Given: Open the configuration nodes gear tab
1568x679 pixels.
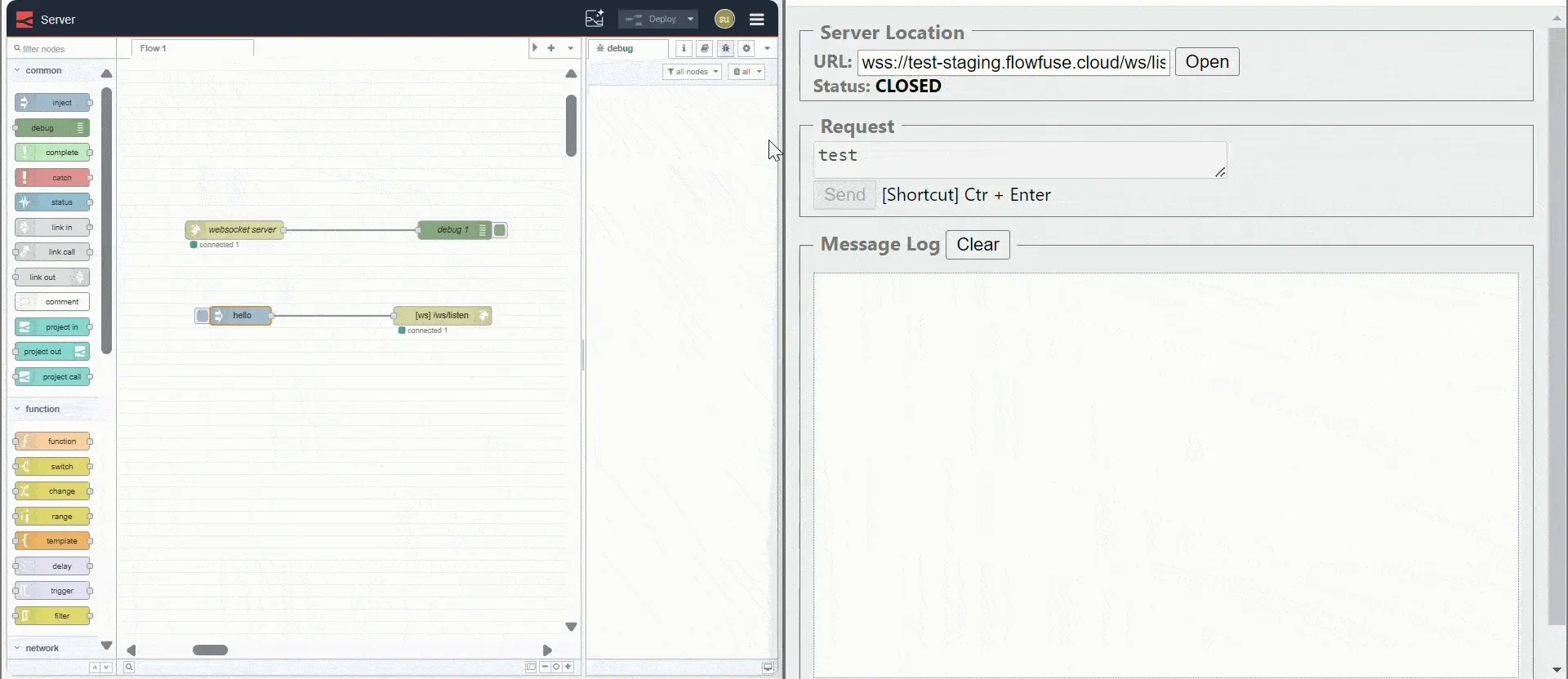Looking at the screenshot, I should pos(746,48).
